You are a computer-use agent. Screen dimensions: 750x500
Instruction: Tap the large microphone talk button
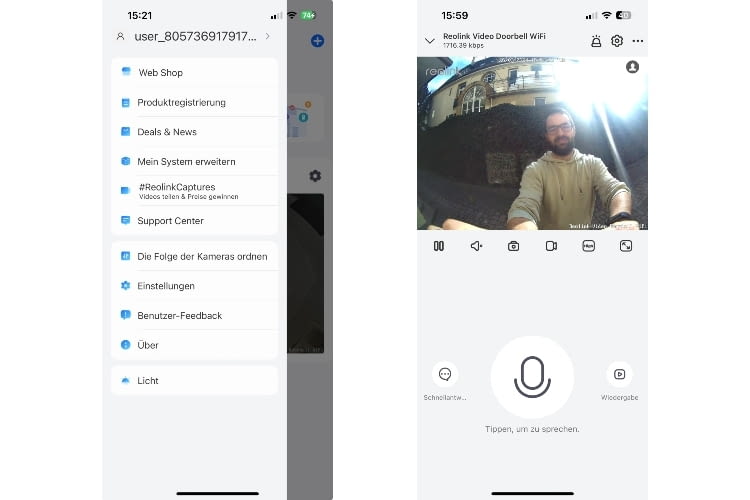coord(532,377)
